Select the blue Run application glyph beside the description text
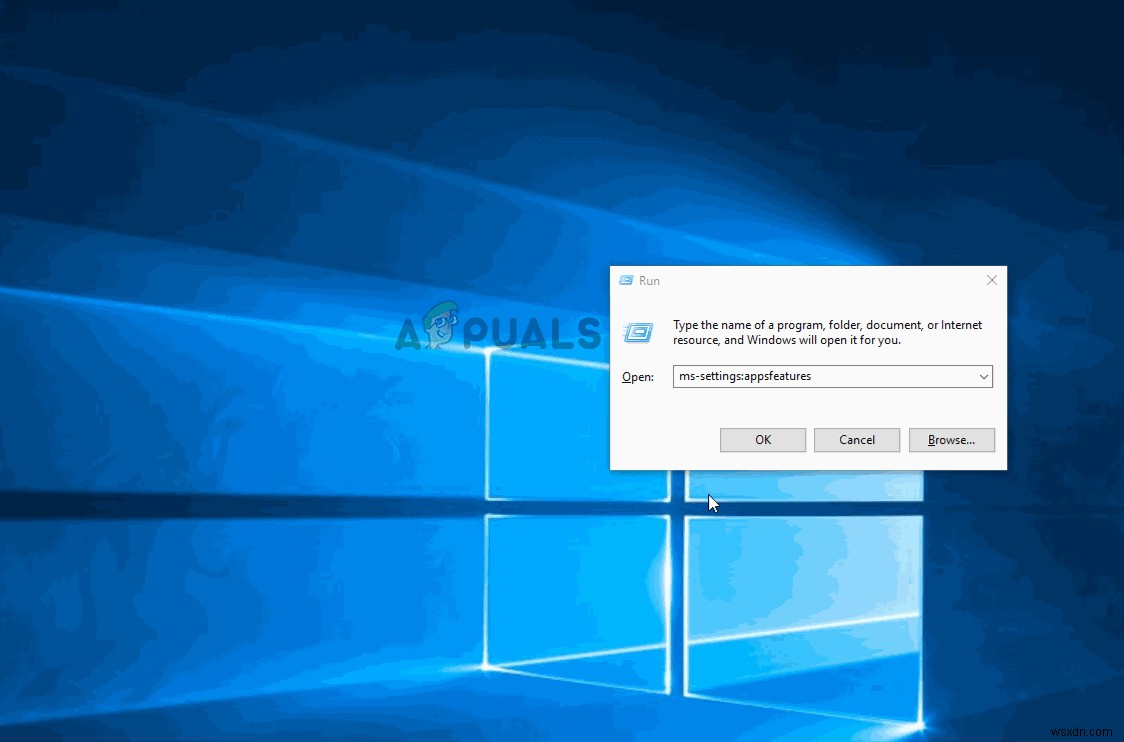The width and height of the screenshot is (1124, 742). (x=638, y=332)
